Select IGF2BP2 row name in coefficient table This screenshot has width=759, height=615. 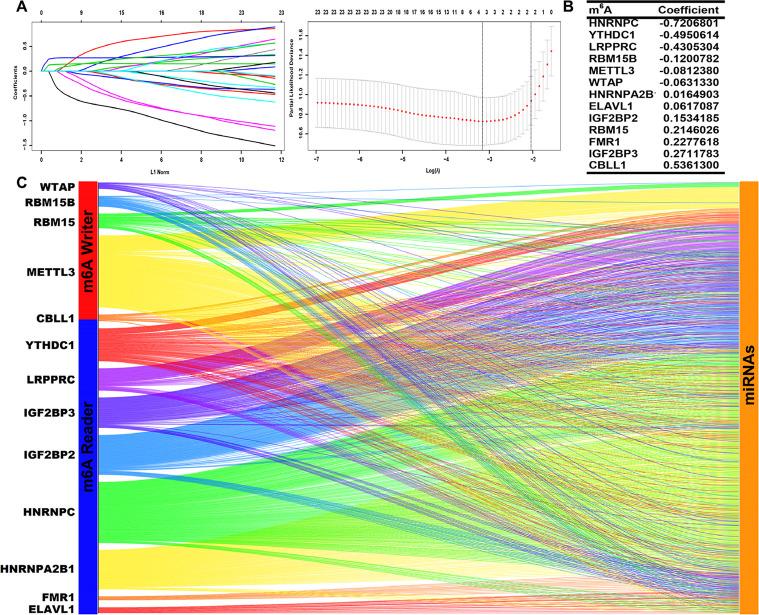[x=614, y=118]
